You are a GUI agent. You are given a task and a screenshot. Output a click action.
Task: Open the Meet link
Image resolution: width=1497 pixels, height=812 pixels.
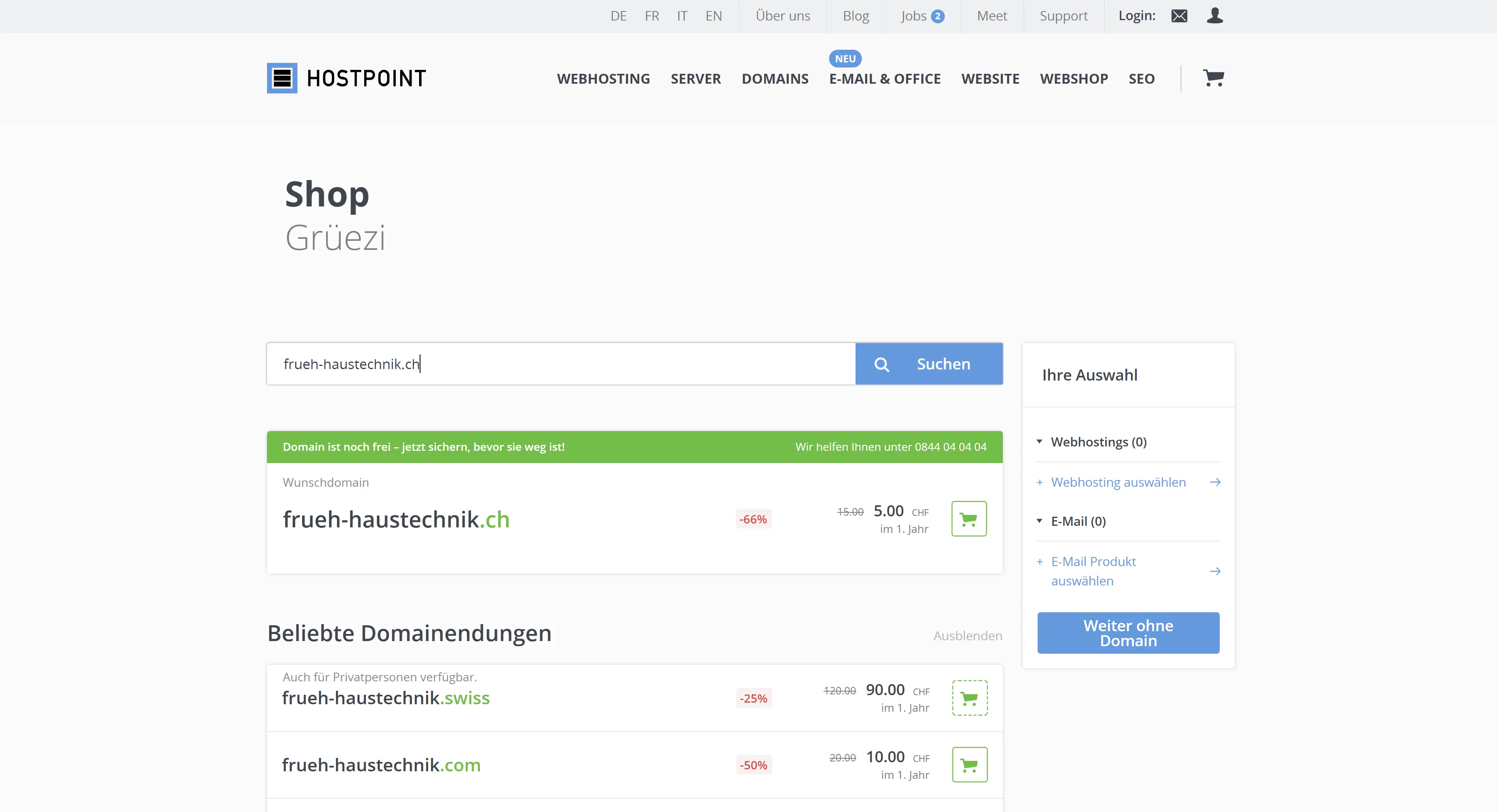coord(991,16)
